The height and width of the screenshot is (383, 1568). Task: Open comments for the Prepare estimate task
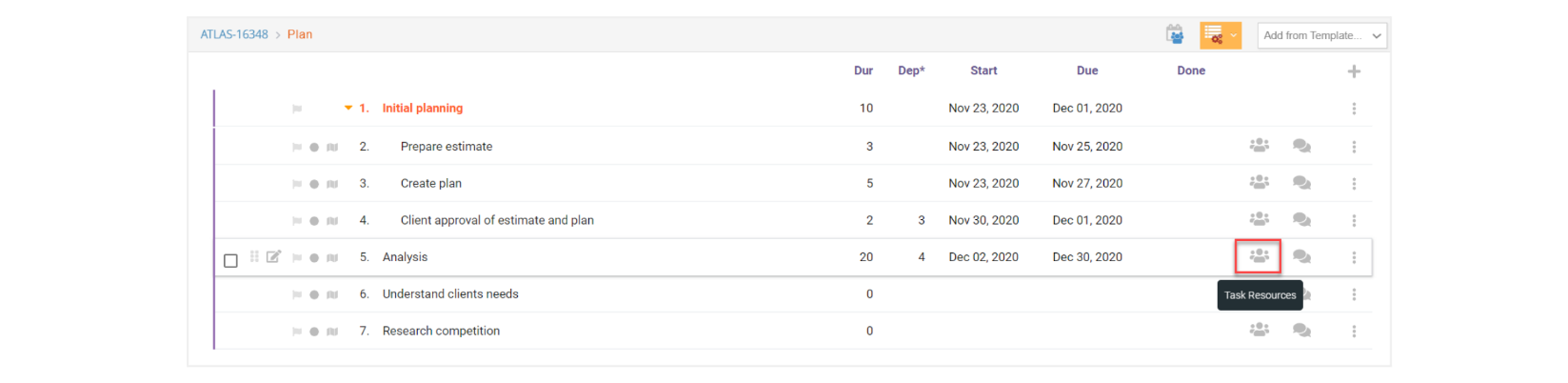tap(1301, 146)
